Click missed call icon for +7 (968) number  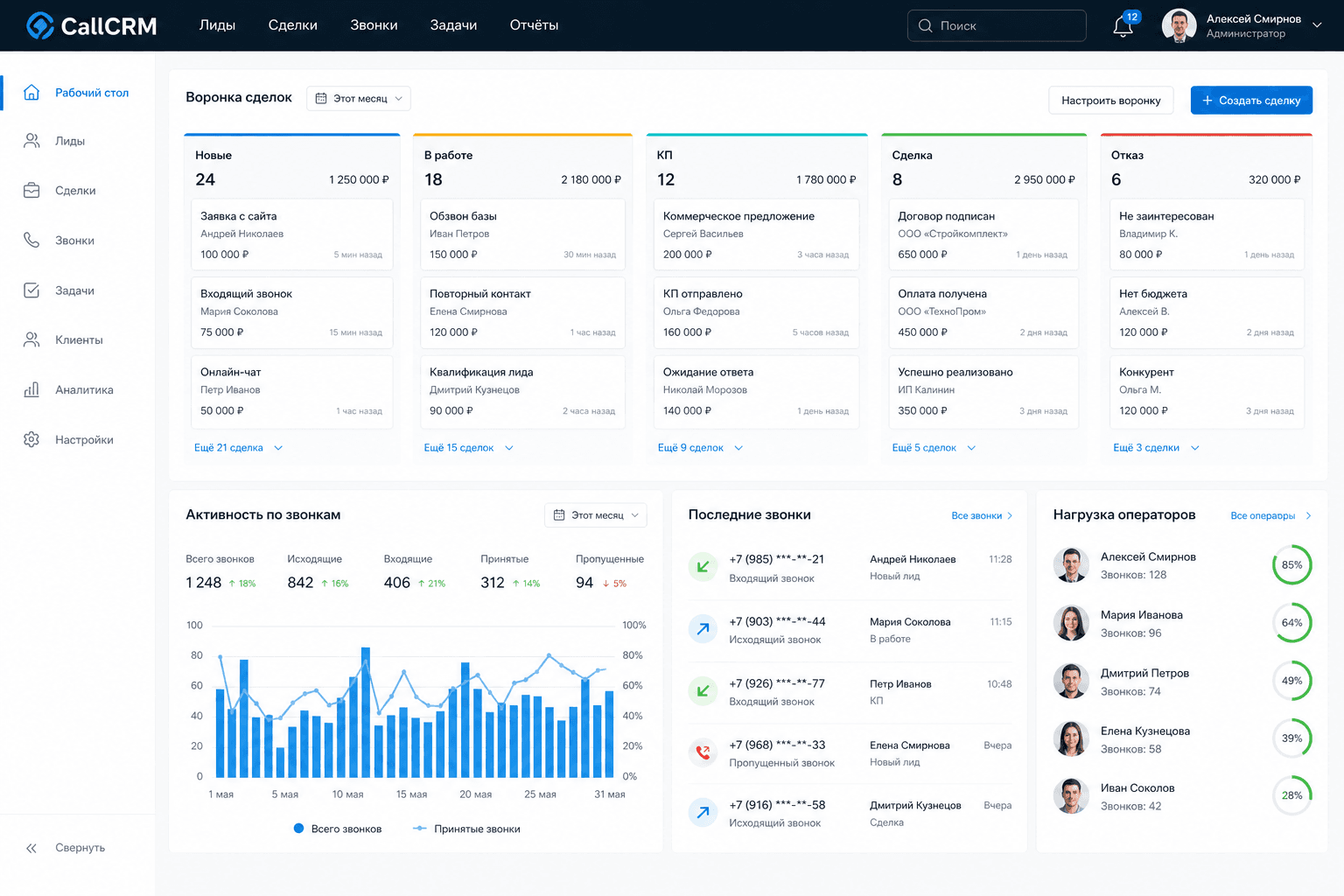(x=703, y=752)
